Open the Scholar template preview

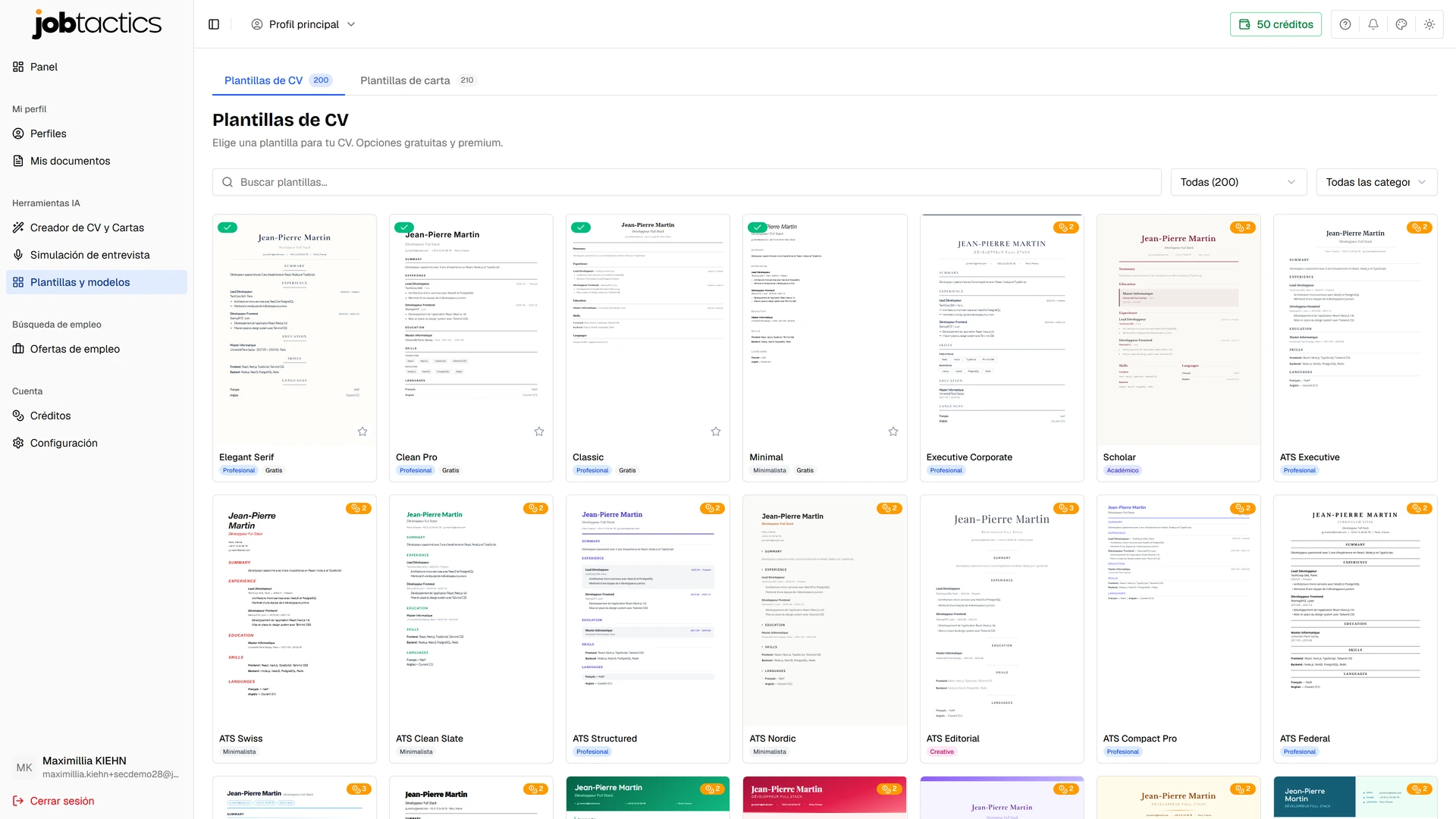(1178, 330)
